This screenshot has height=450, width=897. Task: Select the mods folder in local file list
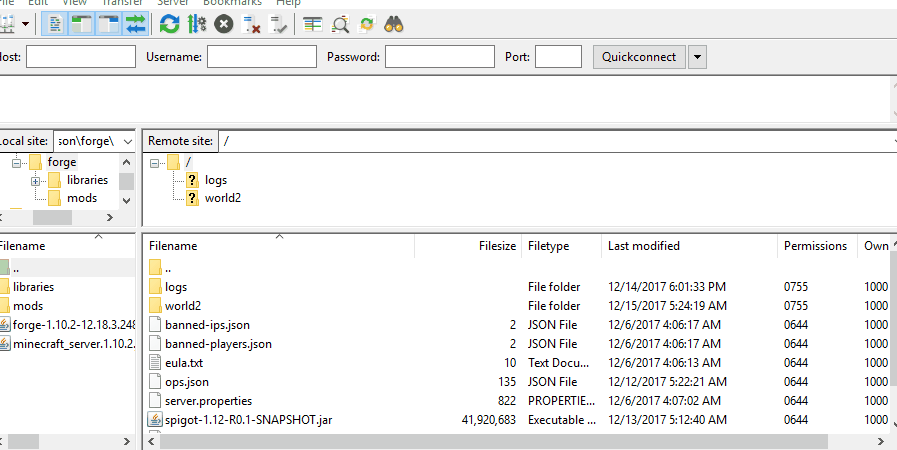pos(28,306)
